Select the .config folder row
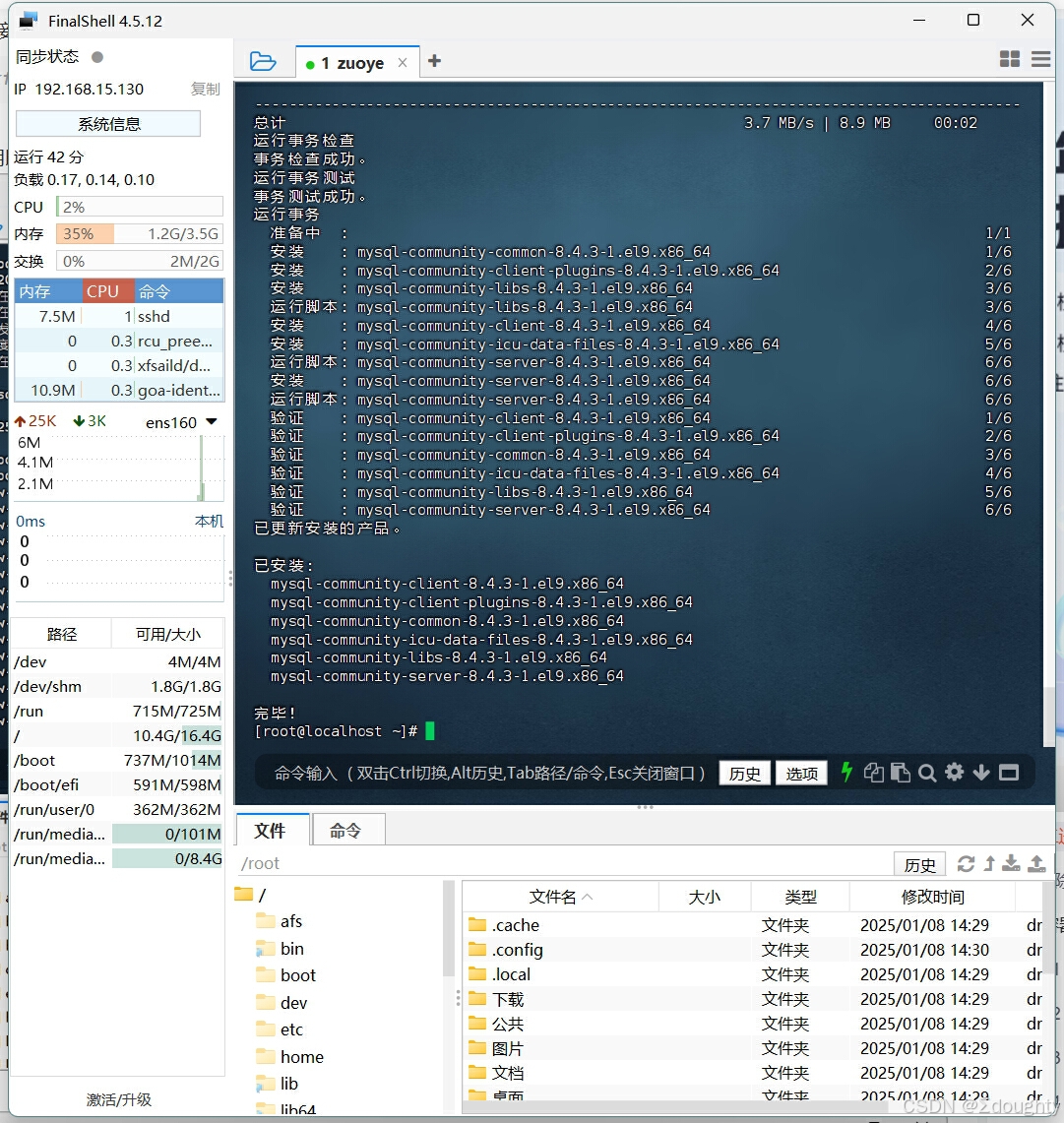This screenshot has height=1123, width=1064. (752, 950)
